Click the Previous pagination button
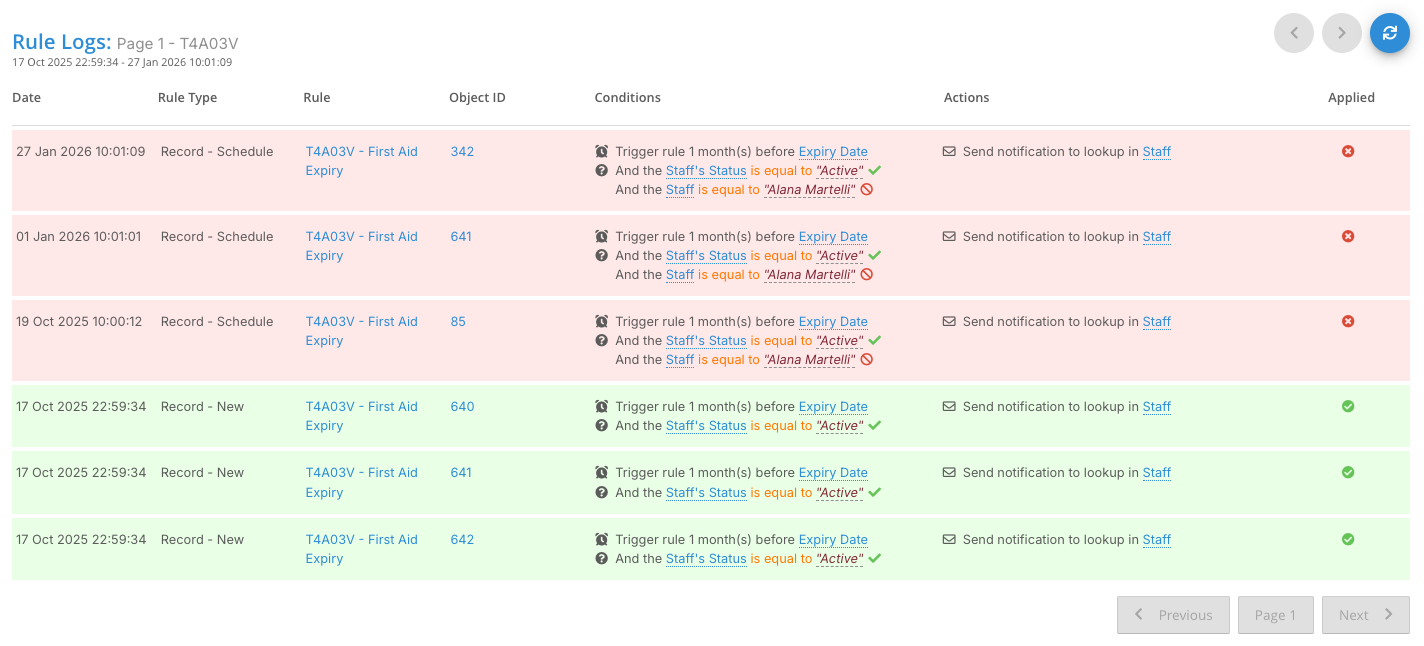1424x646 pixels. click(x=1173, y=615)
